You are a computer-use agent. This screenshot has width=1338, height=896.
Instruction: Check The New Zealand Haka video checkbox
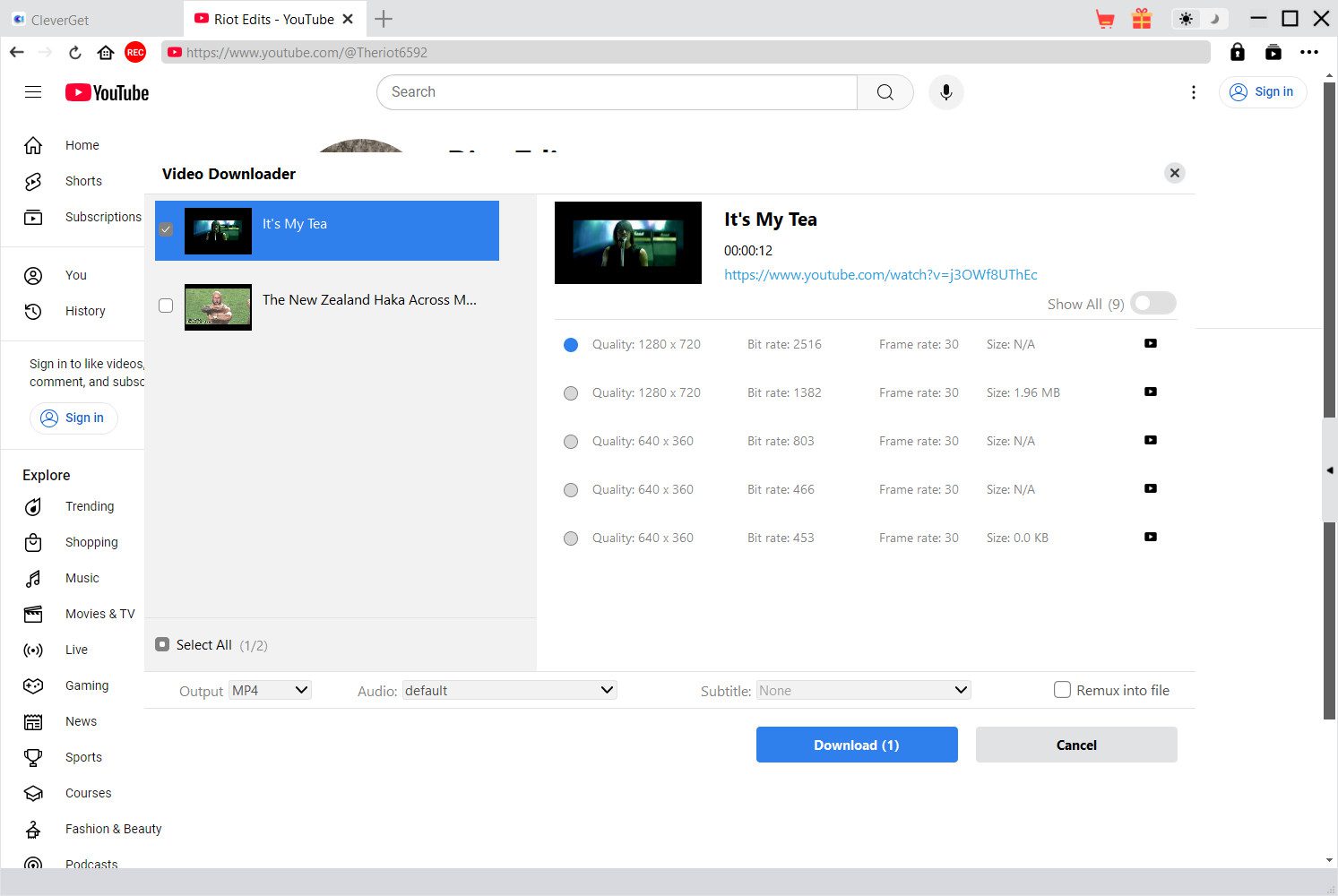166,306
